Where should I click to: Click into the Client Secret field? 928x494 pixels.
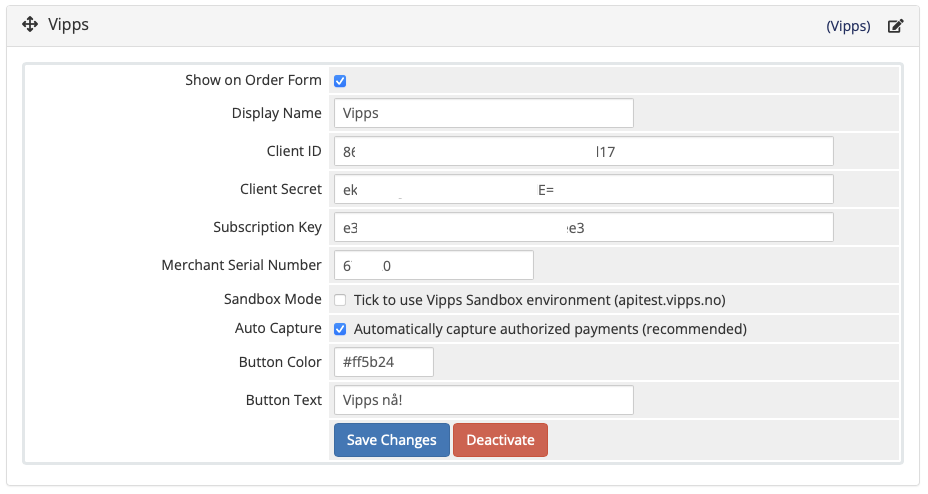coord(584,189)
